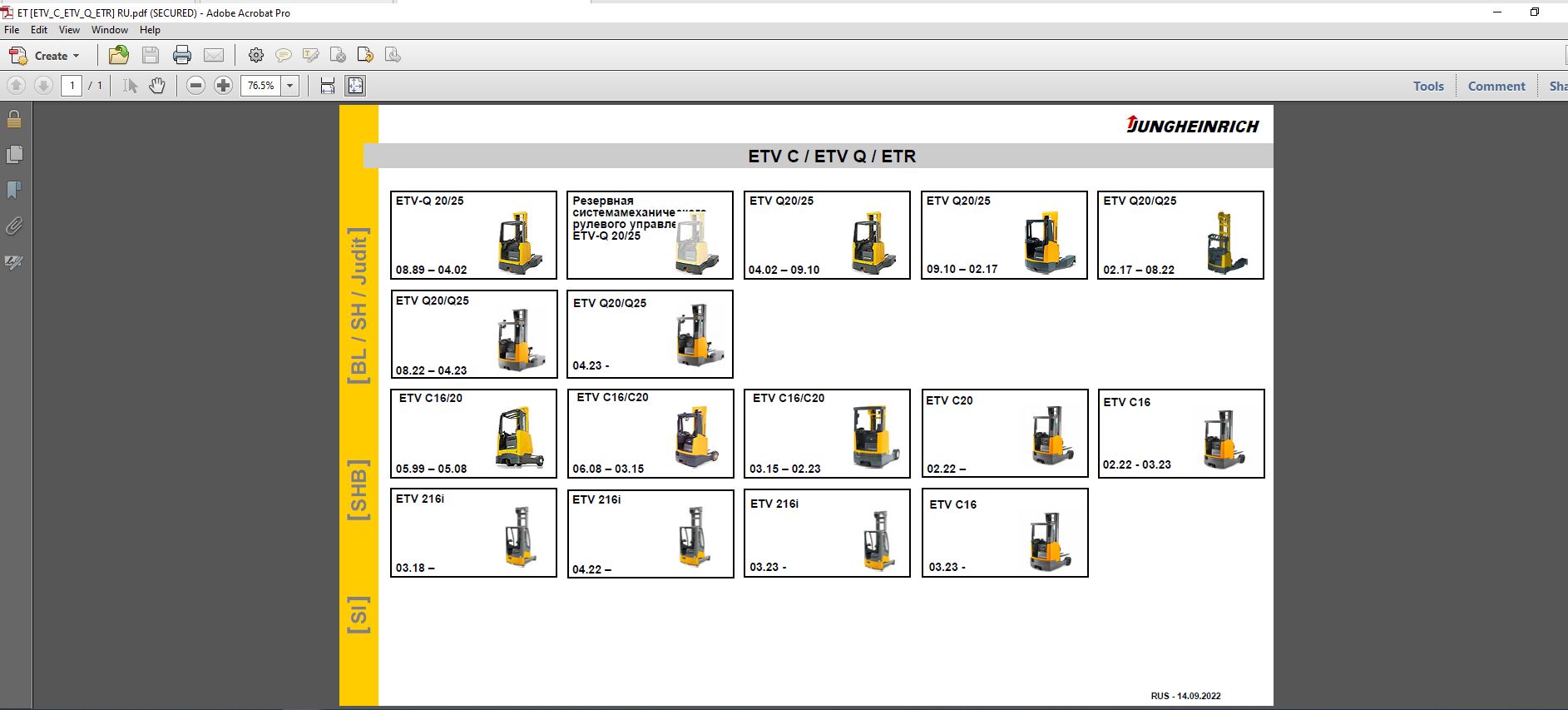Image resolution: width=1568 pixels, height=710 pixels.
Task: Click the RUS - 14.09.2022 footer text
Action: (1186, 696)
